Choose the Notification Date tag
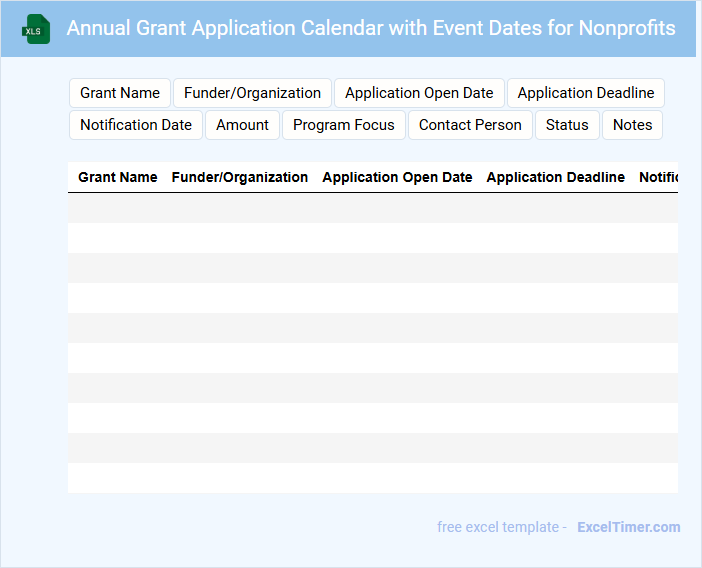The image size is (702, 568). tap(136, 125)
